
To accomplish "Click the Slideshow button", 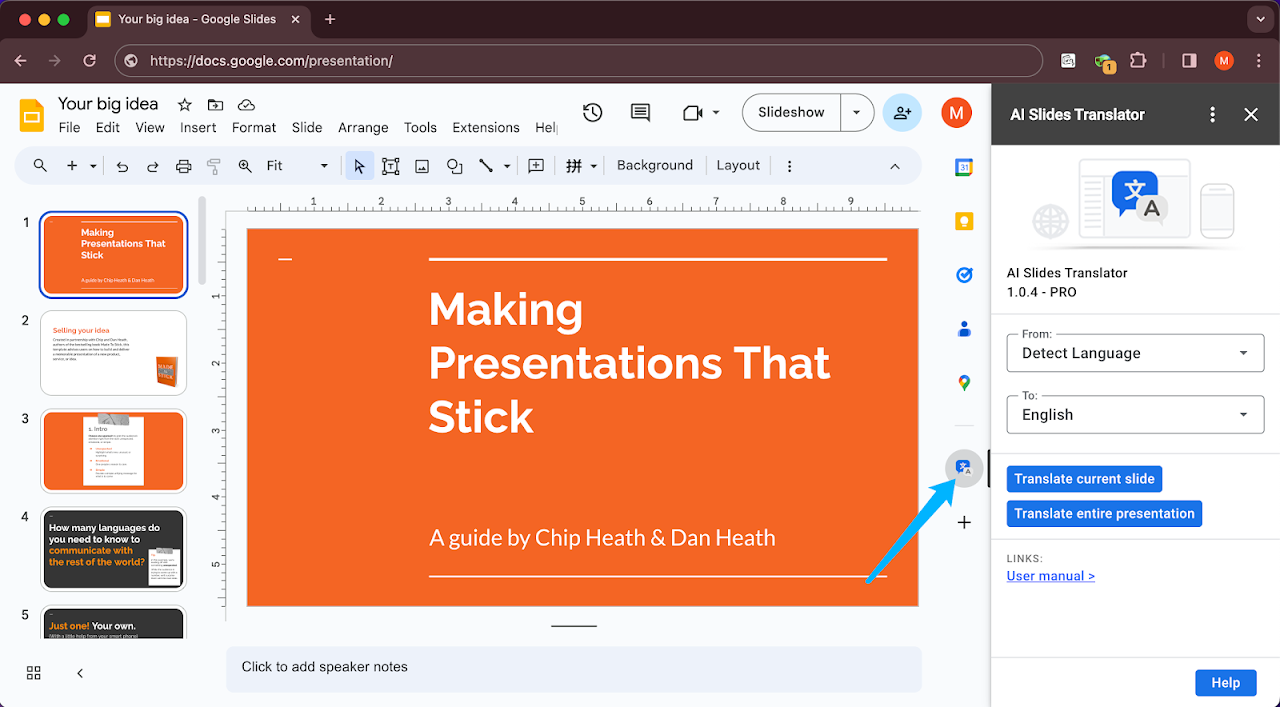I will tap(791, 113).
